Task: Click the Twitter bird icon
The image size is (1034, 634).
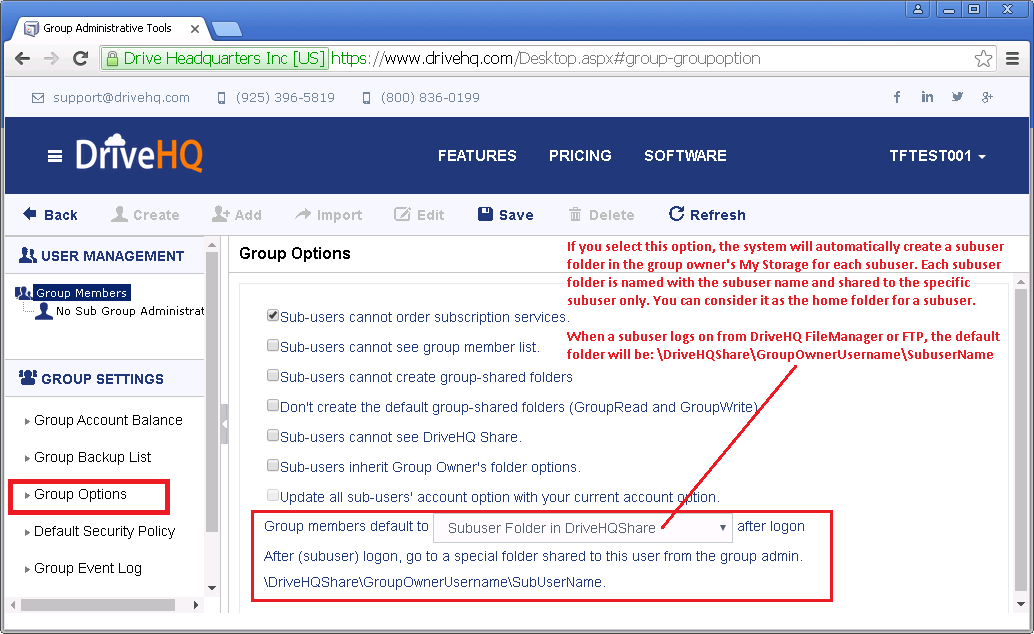Action: [x=957, y=97]
